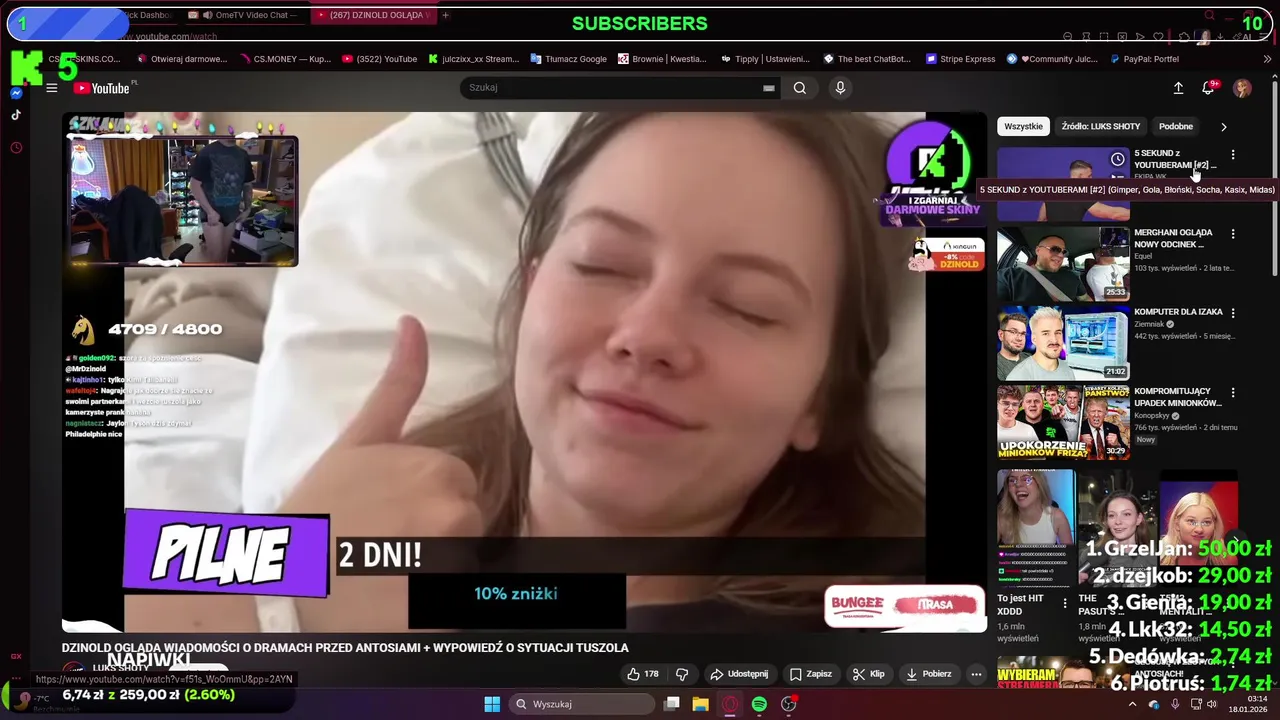This screenshot has width=1280, height=720.
Task: Open The best ChatBot bookmark
Action: click(867, 59)
